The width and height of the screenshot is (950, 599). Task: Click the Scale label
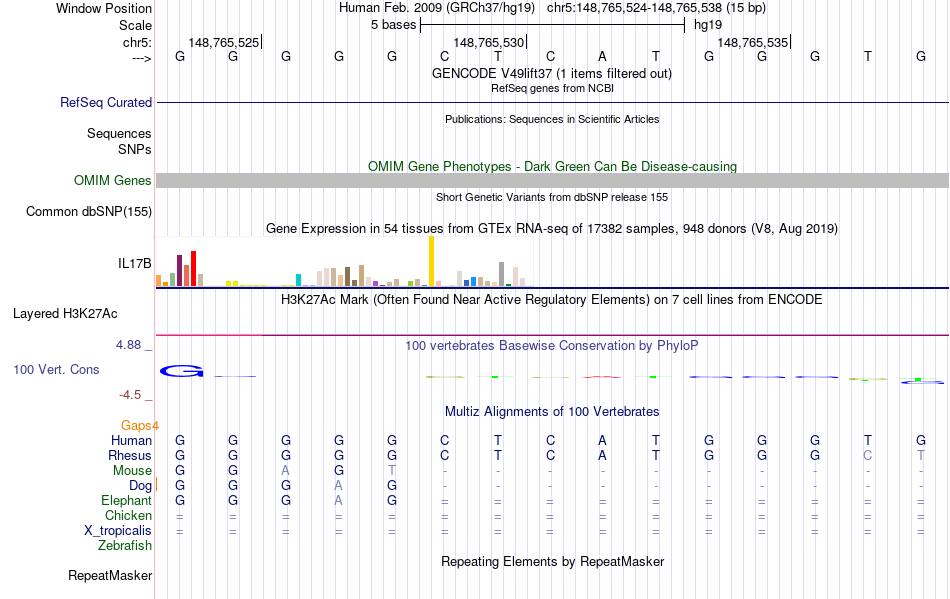135,25
